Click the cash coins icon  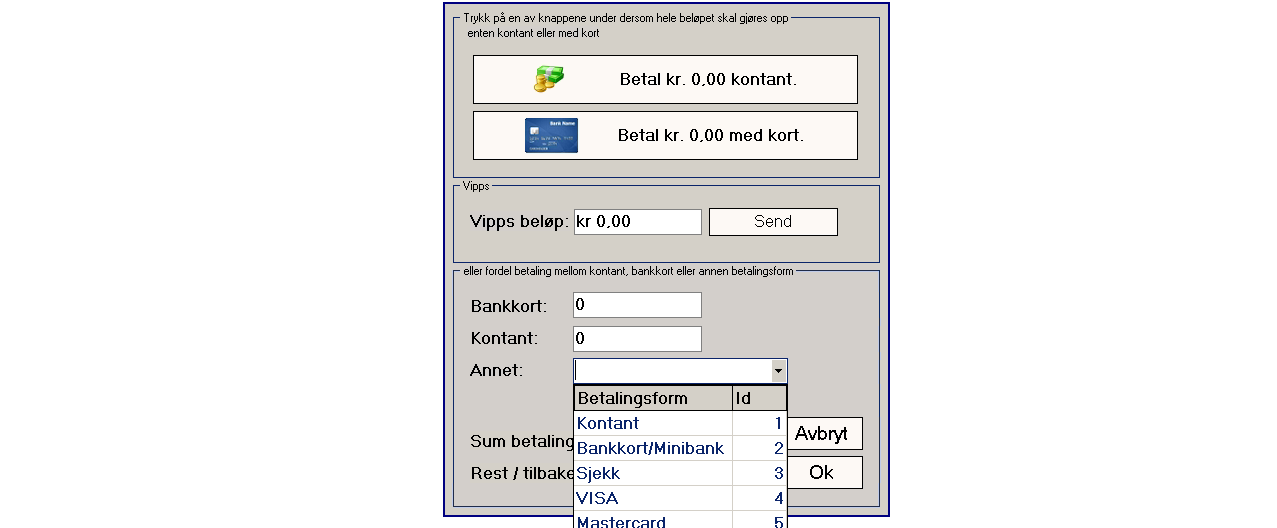click(x=548, y=79)
